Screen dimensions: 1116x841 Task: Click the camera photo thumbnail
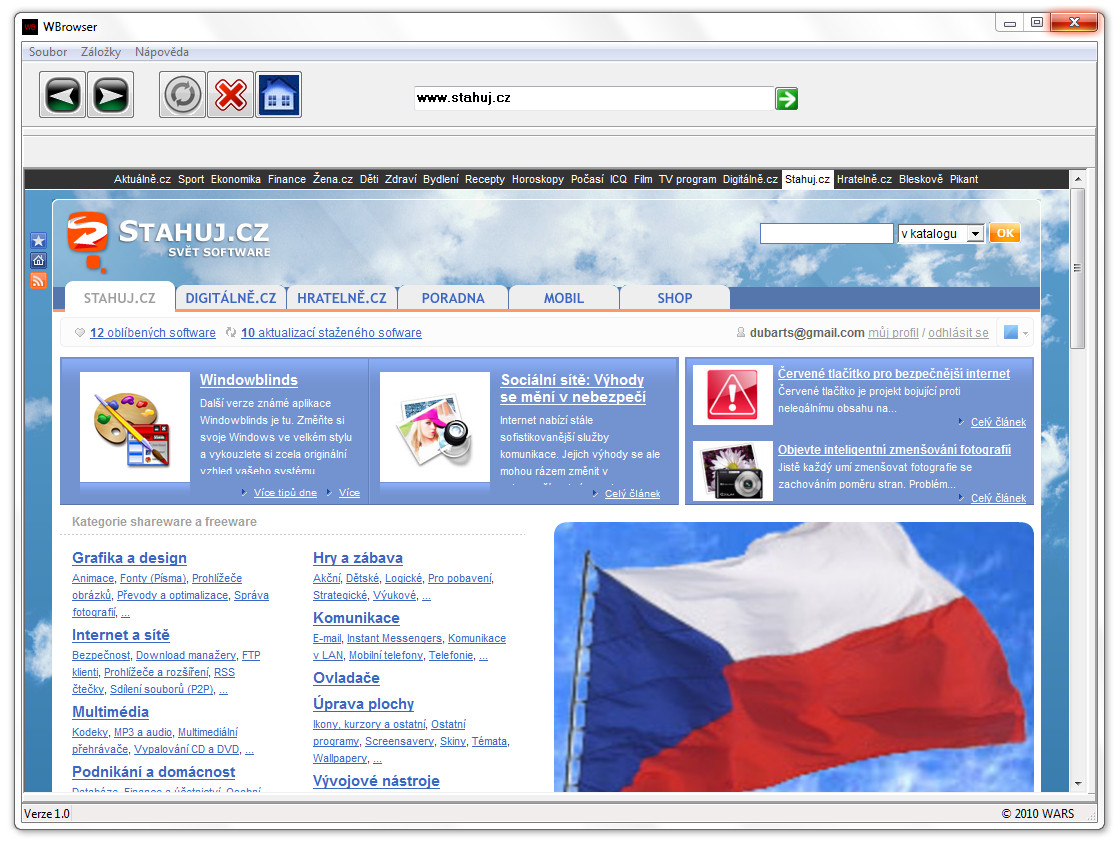click(x=732, y=470)
